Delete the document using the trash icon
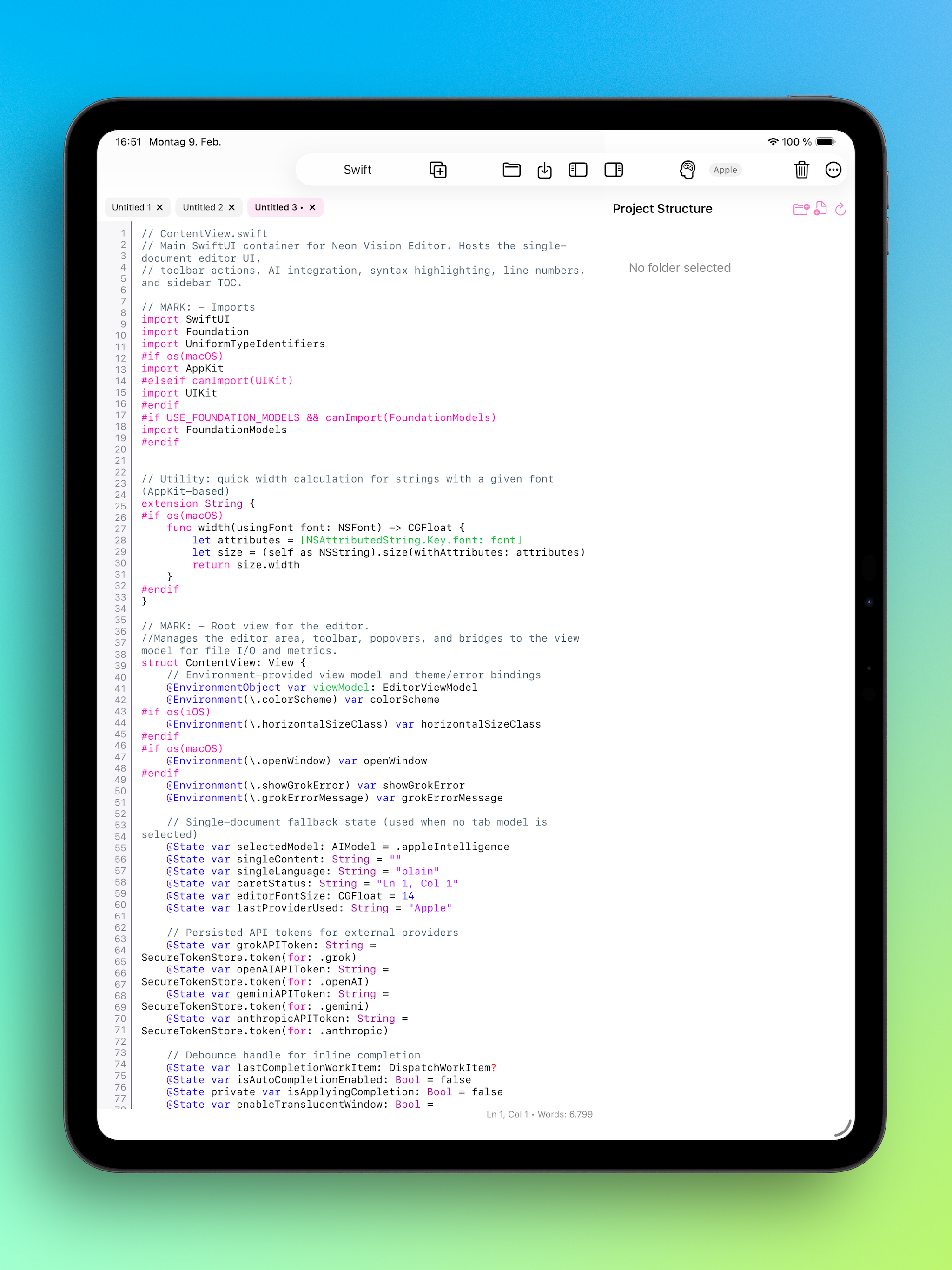The image size is (952, 1270). pyautogui.click(x=801, y=169)
